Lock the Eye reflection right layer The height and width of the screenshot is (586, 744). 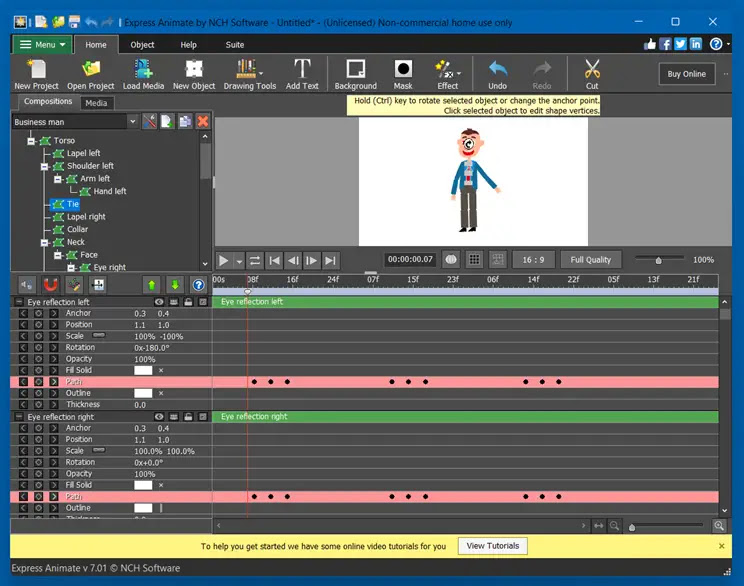click(x=188, y=417)
